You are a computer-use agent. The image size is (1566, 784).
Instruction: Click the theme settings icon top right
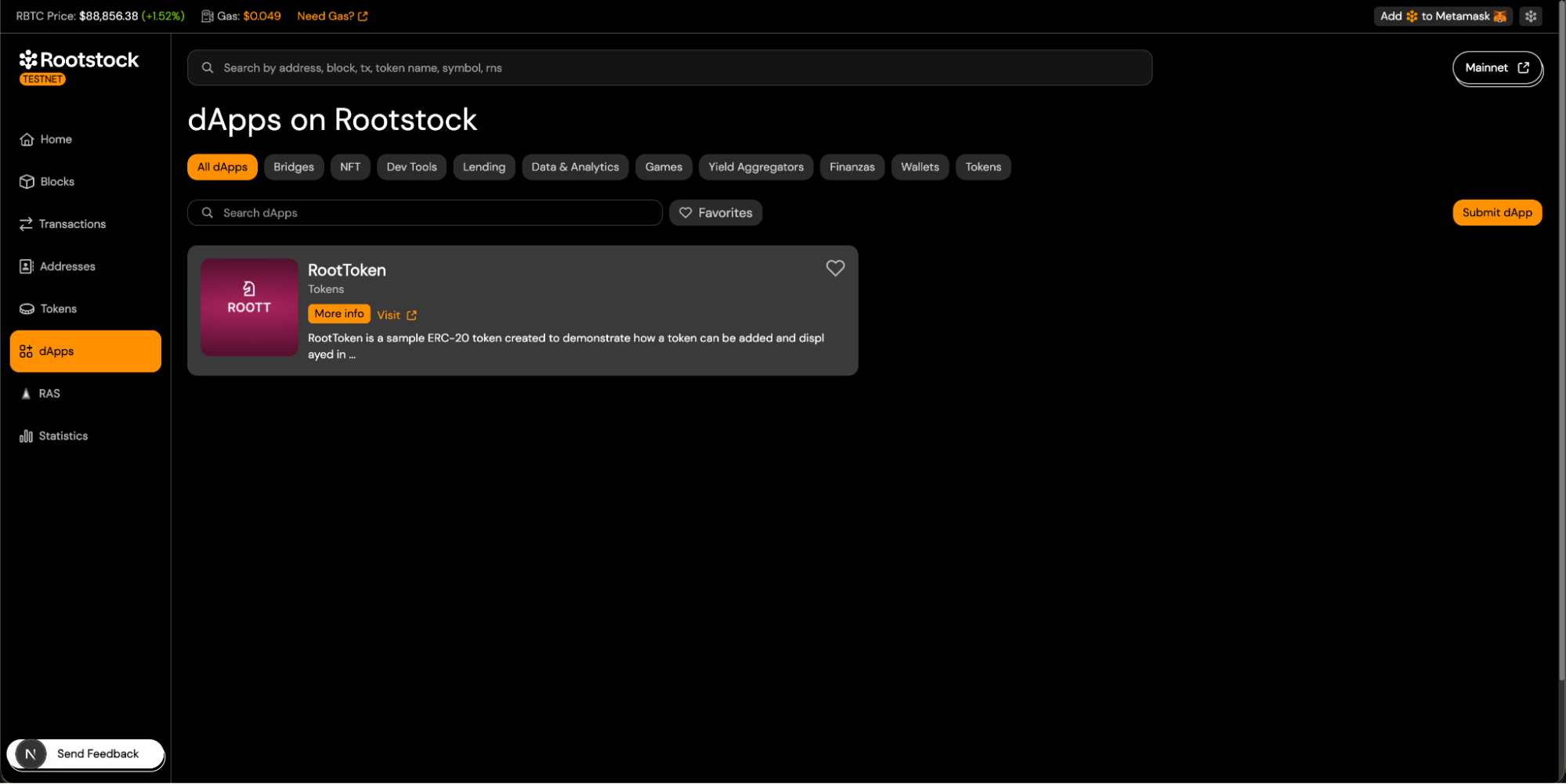[1530, 16]
